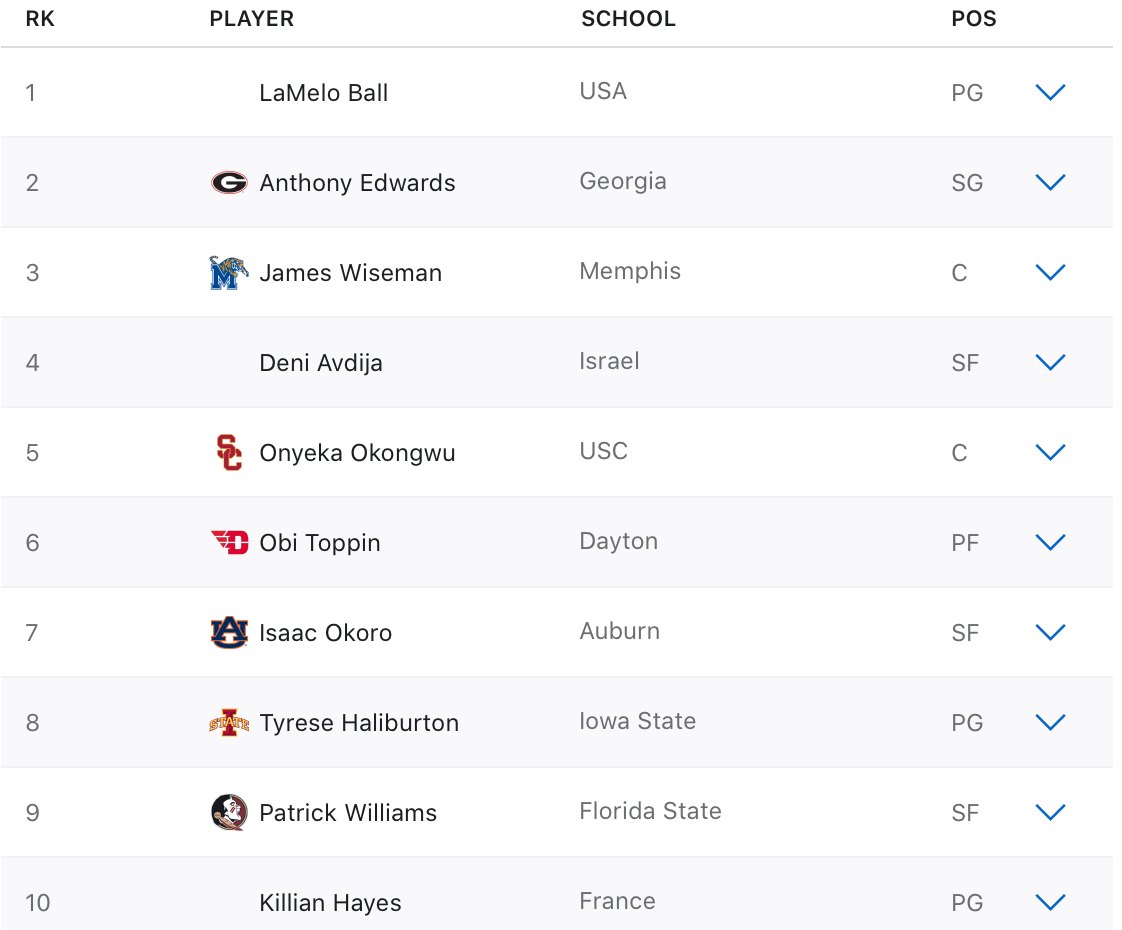
Task: Click the Auburn Tigers logo icon
Action: point(229,632)
